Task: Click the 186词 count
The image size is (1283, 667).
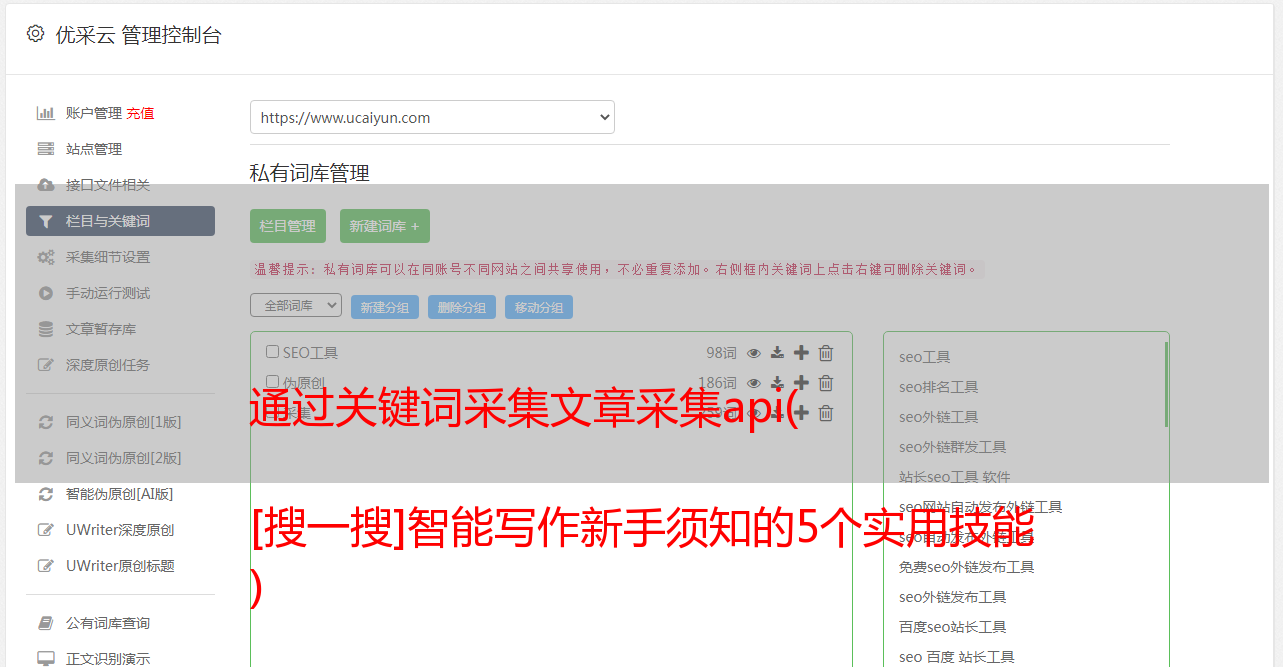Action: [x=717, y=383]
